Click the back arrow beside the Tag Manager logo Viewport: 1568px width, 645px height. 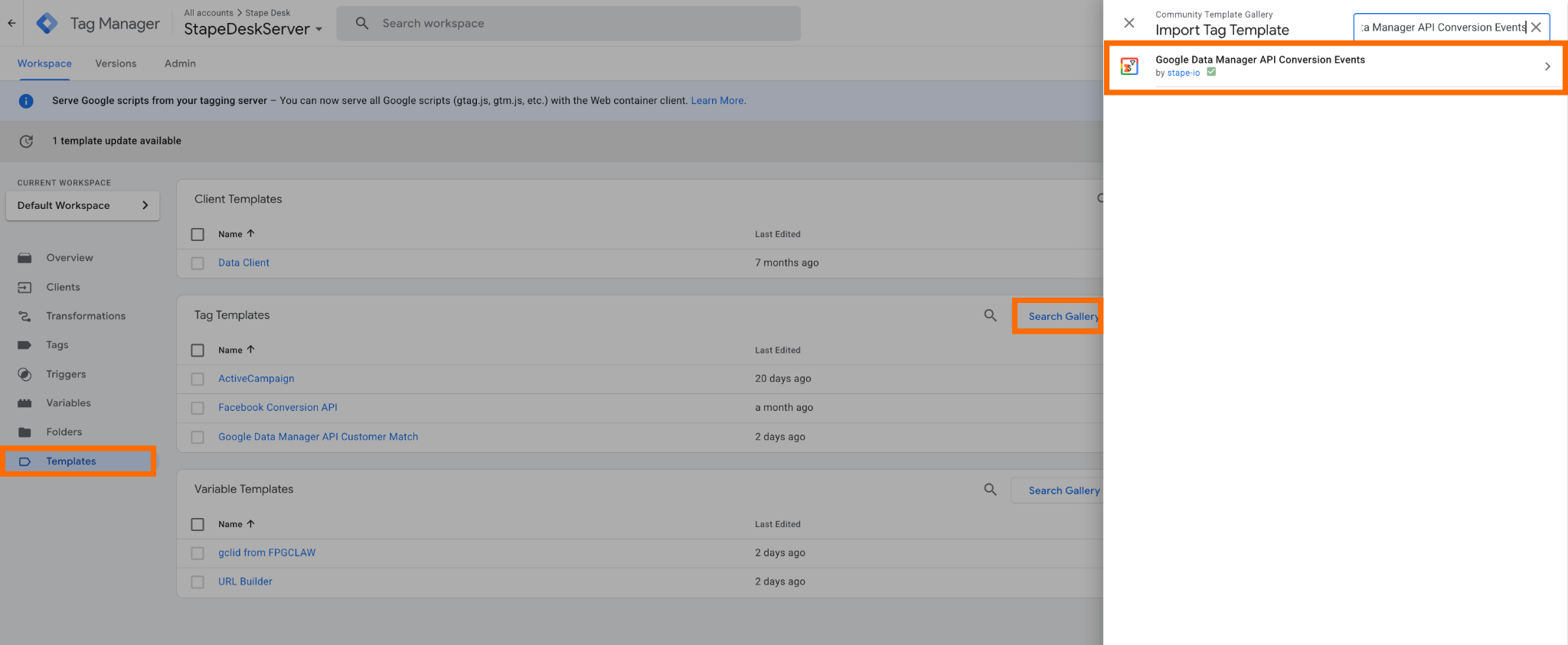11,23
